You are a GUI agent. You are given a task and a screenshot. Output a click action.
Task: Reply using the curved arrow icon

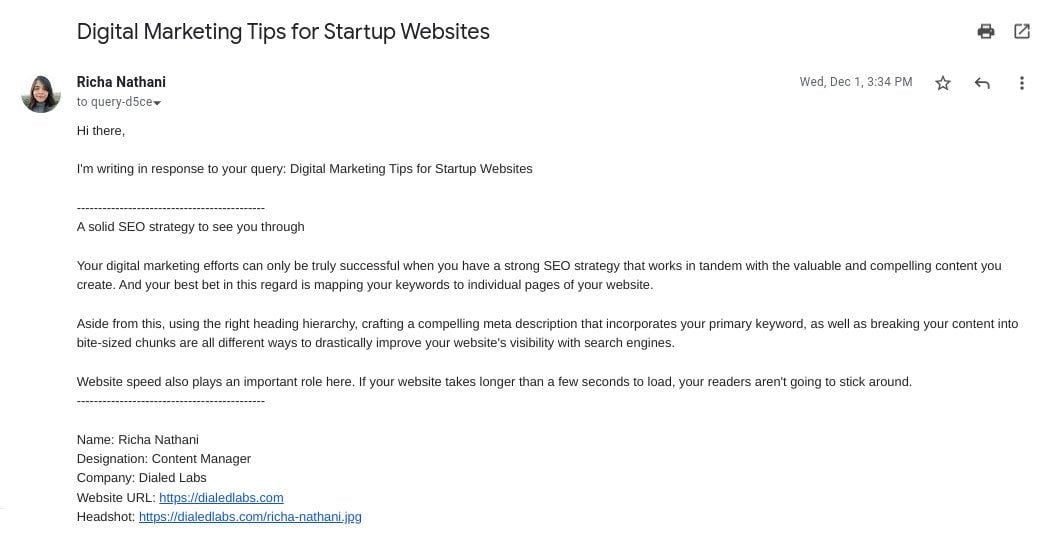[x=982, y=83]
